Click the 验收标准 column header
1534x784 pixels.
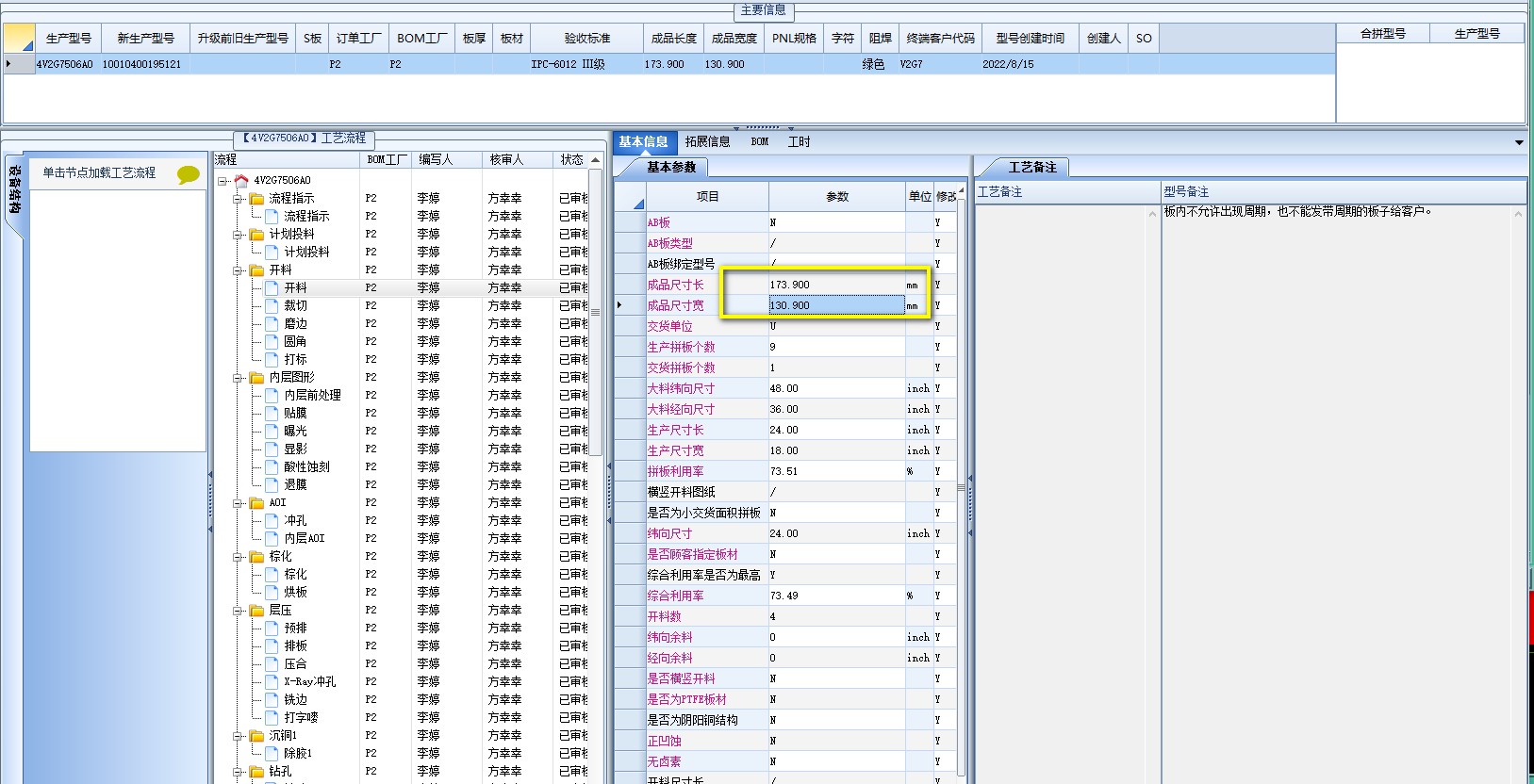coord(586,39)
